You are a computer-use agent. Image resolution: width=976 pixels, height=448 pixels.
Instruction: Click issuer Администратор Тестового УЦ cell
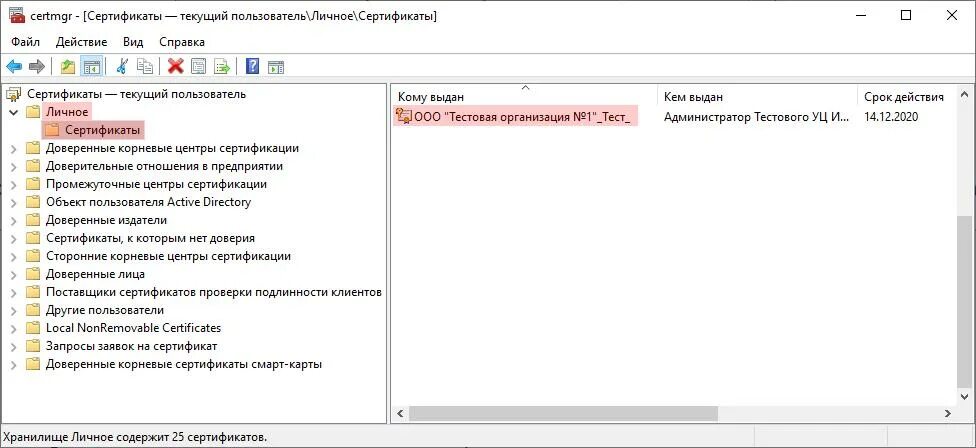756,117
